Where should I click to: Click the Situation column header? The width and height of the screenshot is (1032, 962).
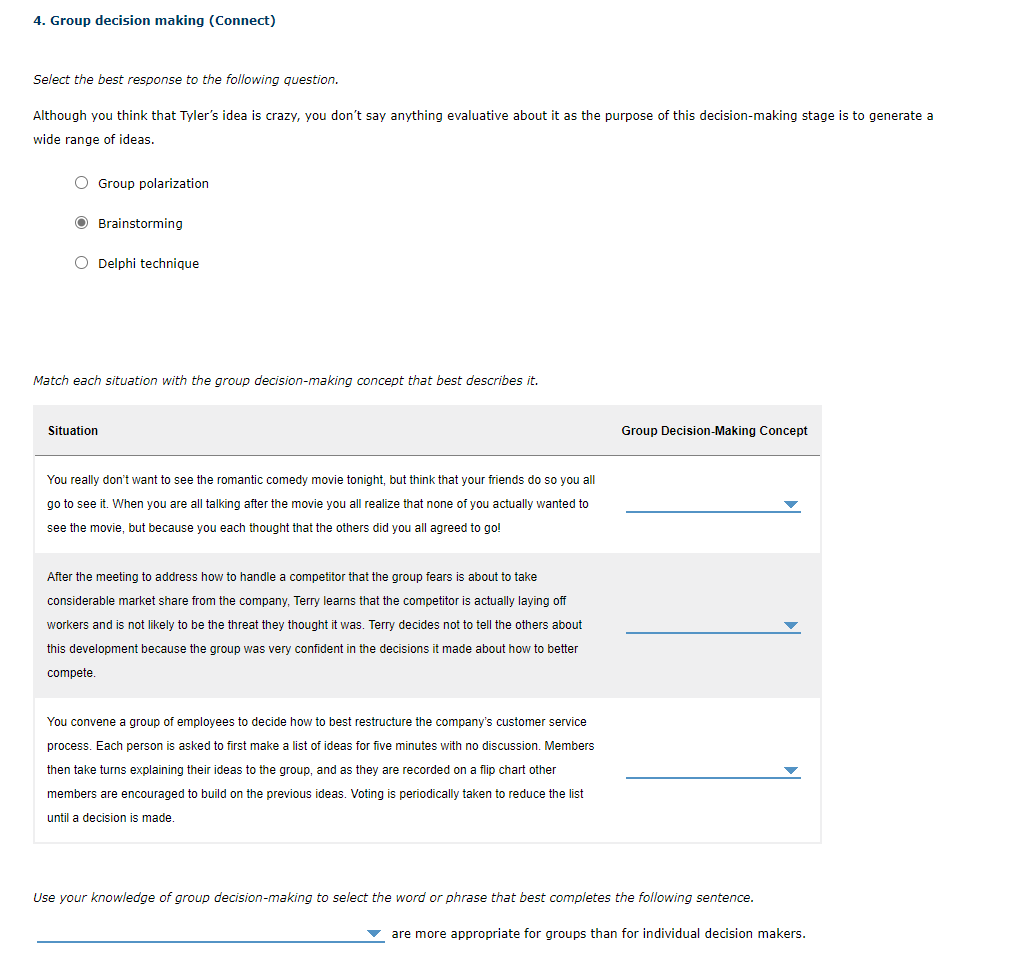tap(73, 430)
